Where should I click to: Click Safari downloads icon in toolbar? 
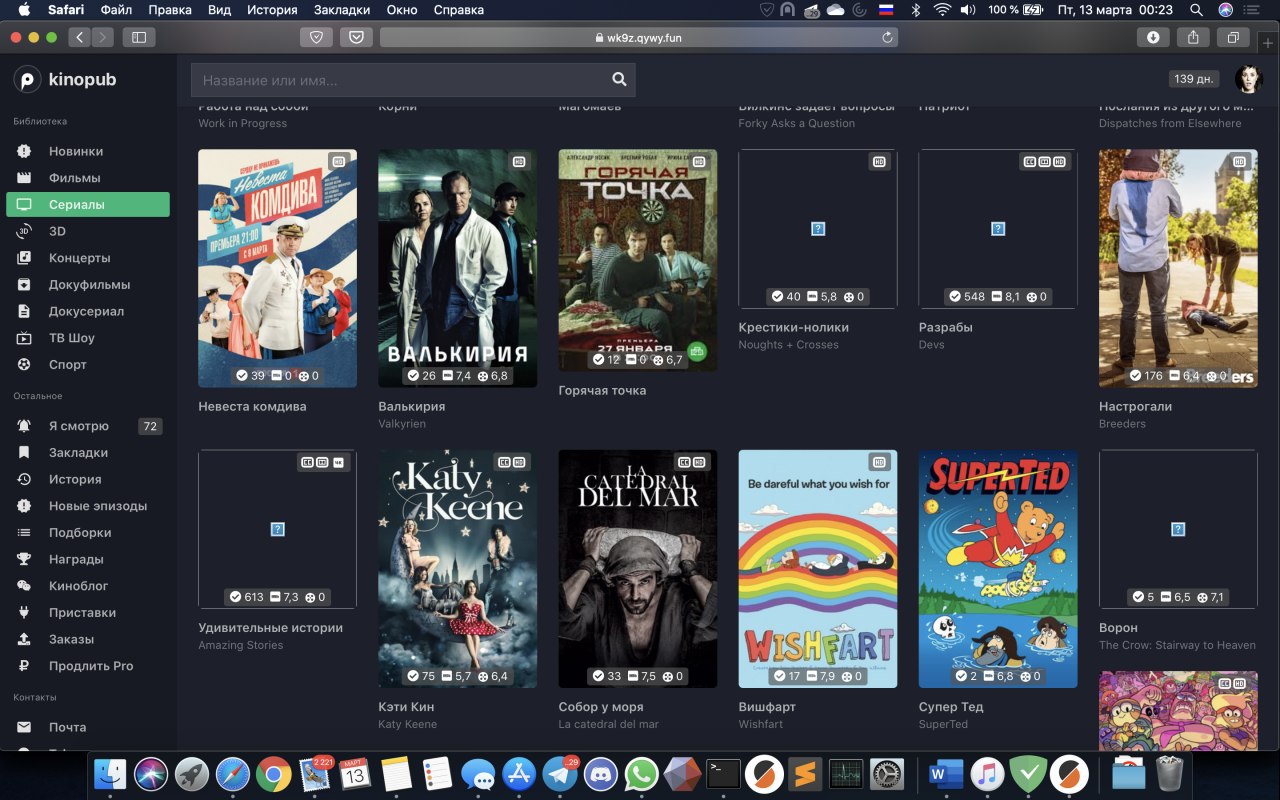(1153, 37)
